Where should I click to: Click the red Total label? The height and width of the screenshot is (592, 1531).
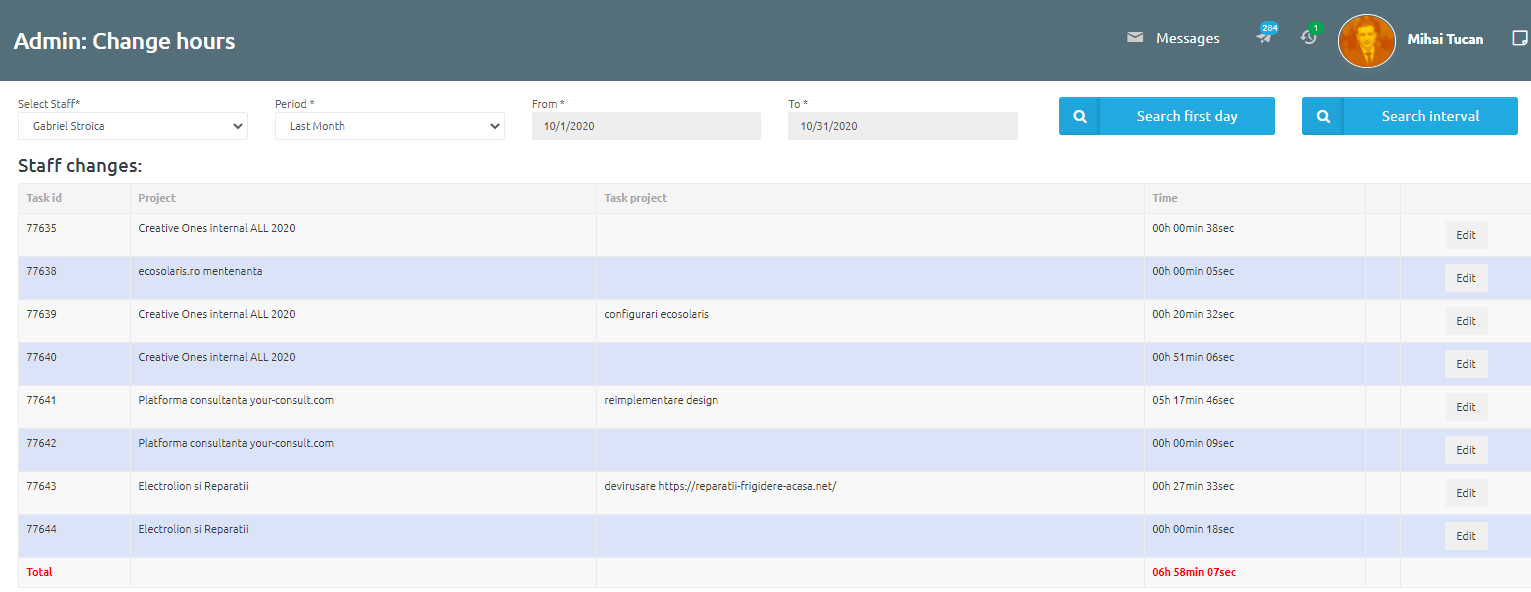[39, 572]
